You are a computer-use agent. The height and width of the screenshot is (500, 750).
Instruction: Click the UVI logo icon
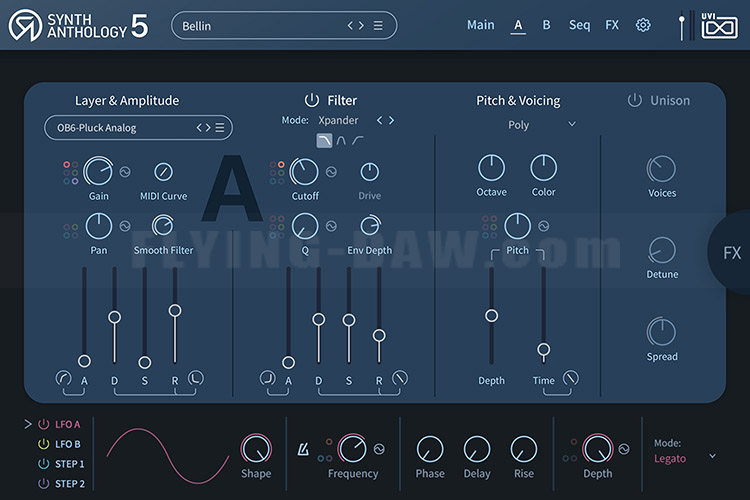point(719,26)
